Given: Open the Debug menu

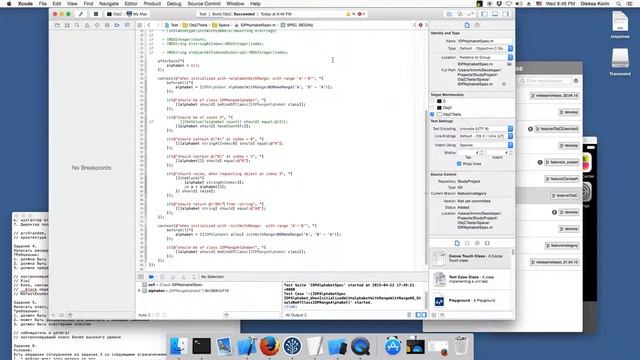Looking at the screenshot, I should [x=174, y=4].
